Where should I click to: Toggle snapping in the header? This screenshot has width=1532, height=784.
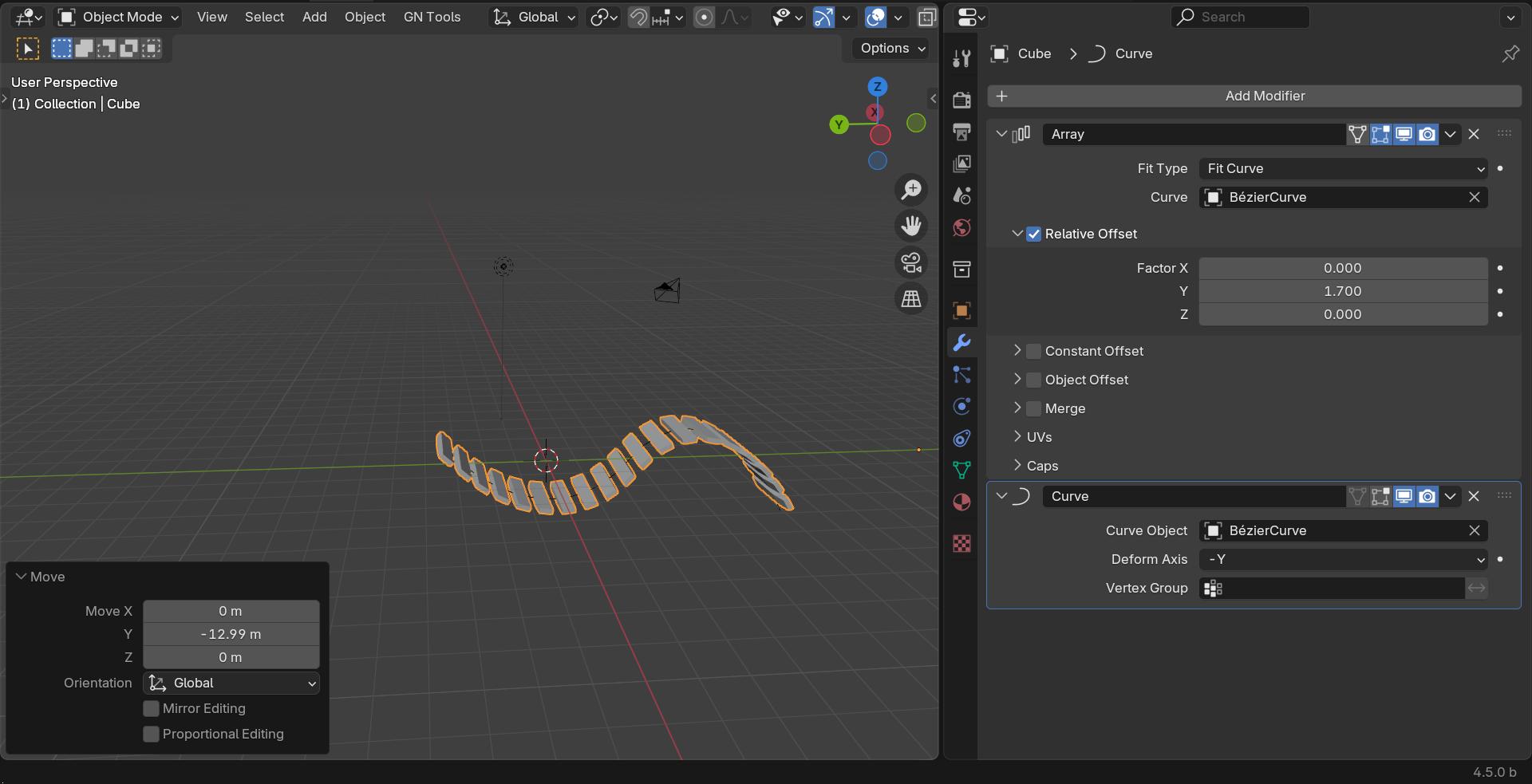point(638,17)
